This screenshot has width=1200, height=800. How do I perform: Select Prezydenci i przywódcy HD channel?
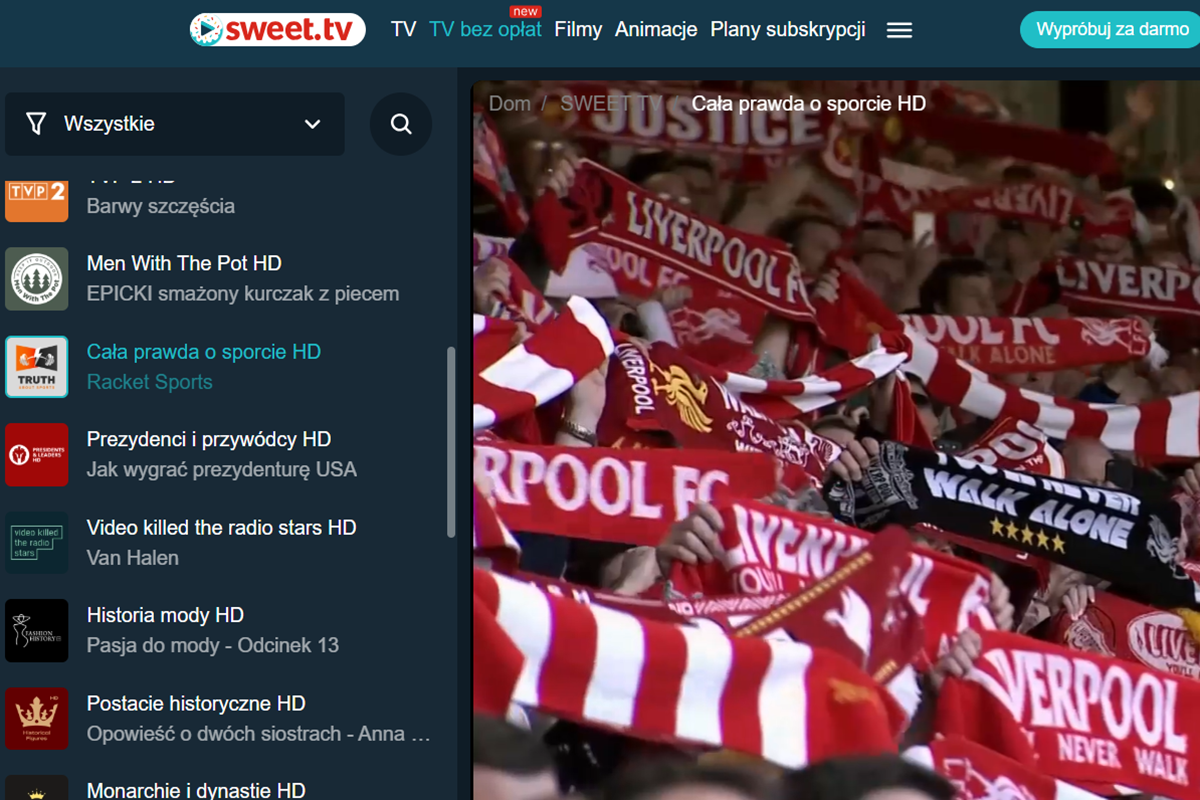pyautogui.click(x=209, y=439)
